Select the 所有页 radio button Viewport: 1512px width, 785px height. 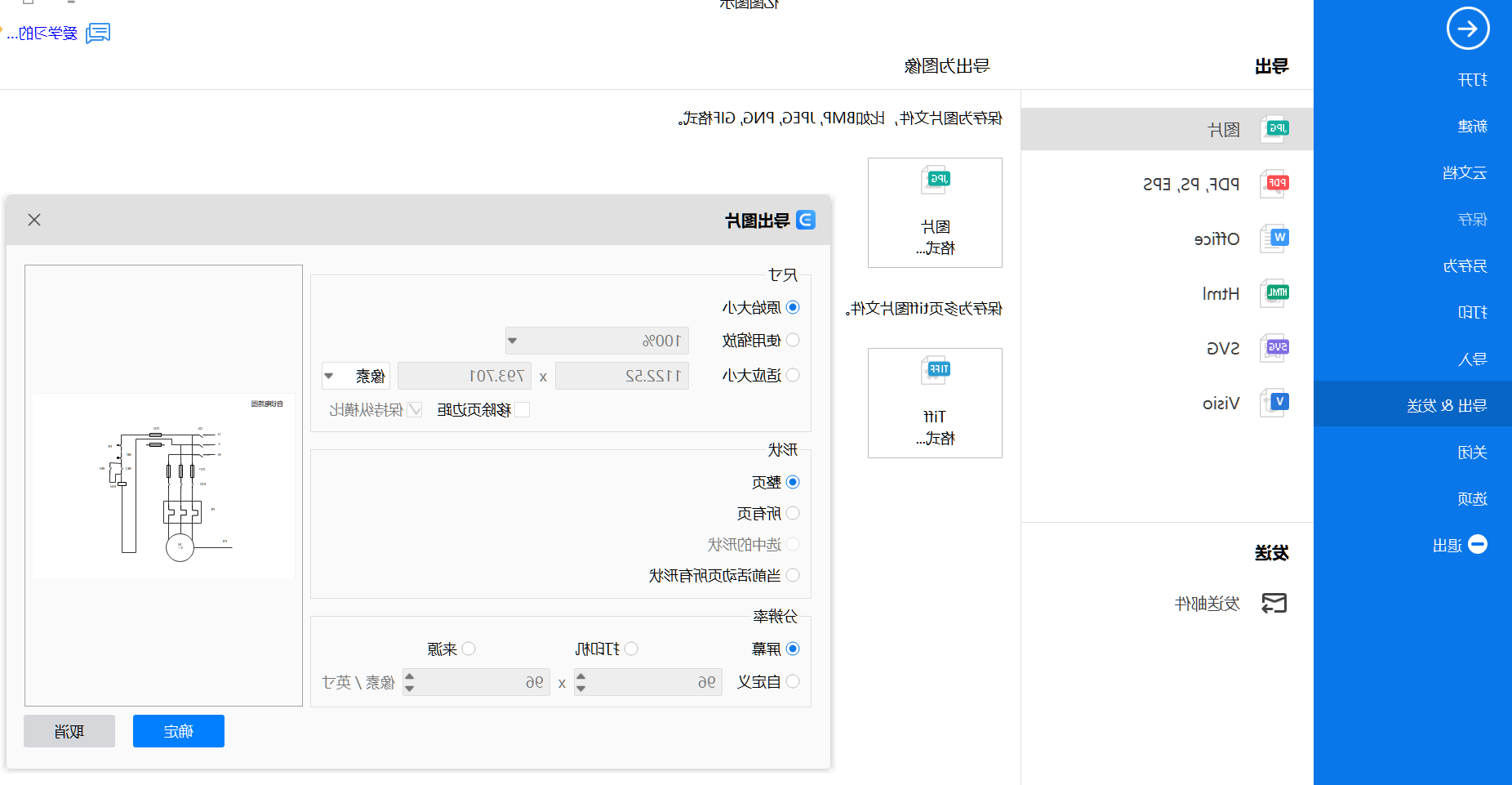pyautogui.click(x=793, y=513)
